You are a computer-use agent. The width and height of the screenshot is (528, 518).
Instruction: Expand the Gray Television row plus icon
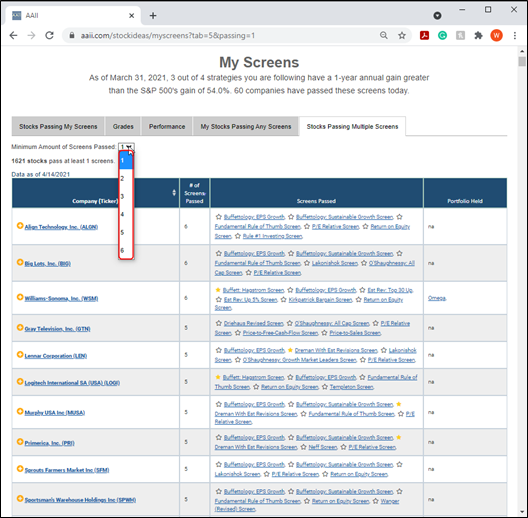pos(20,327)
